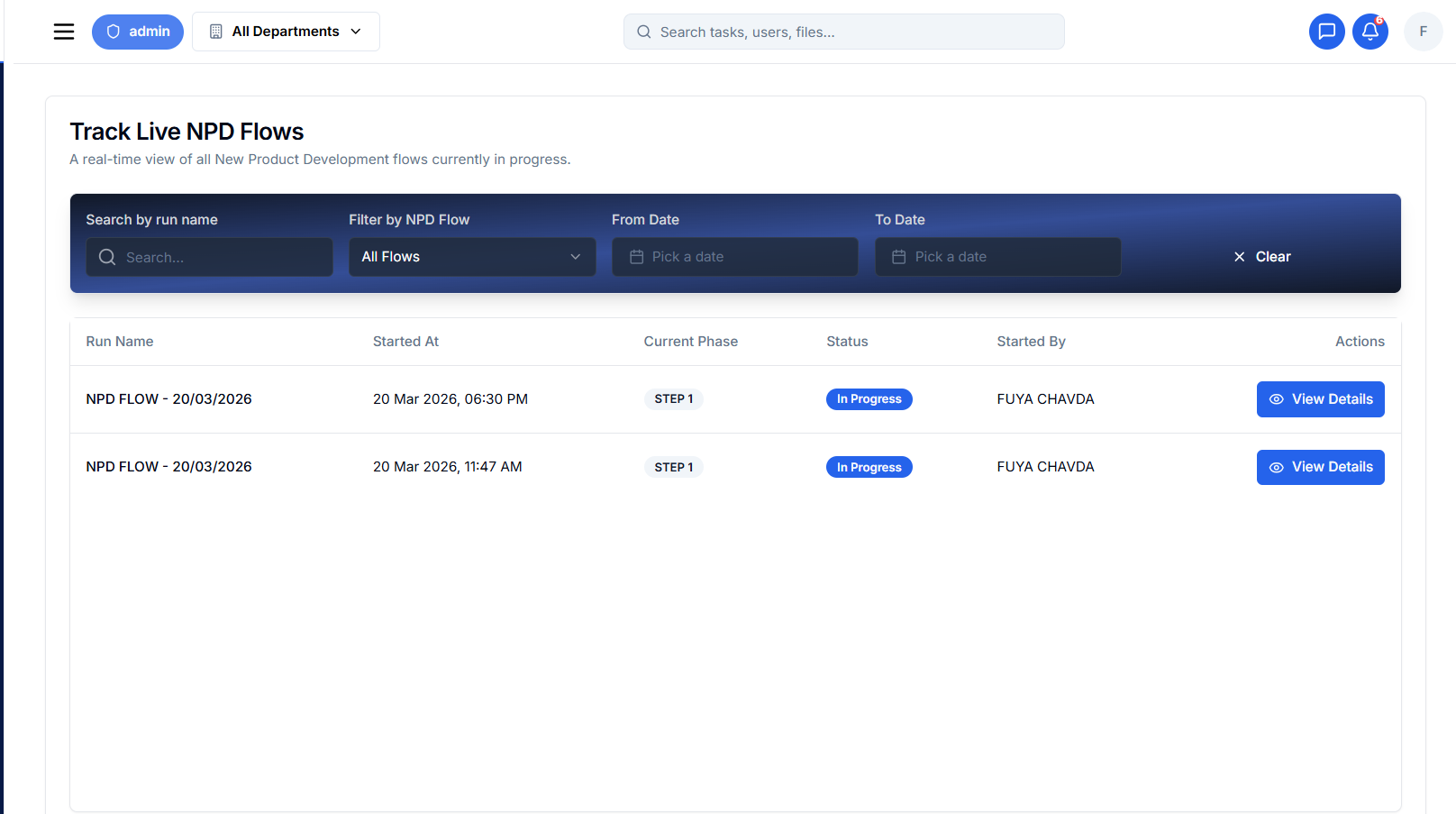Focus the global search tasks field
The image size is (1456, 814).
point(843,32)
